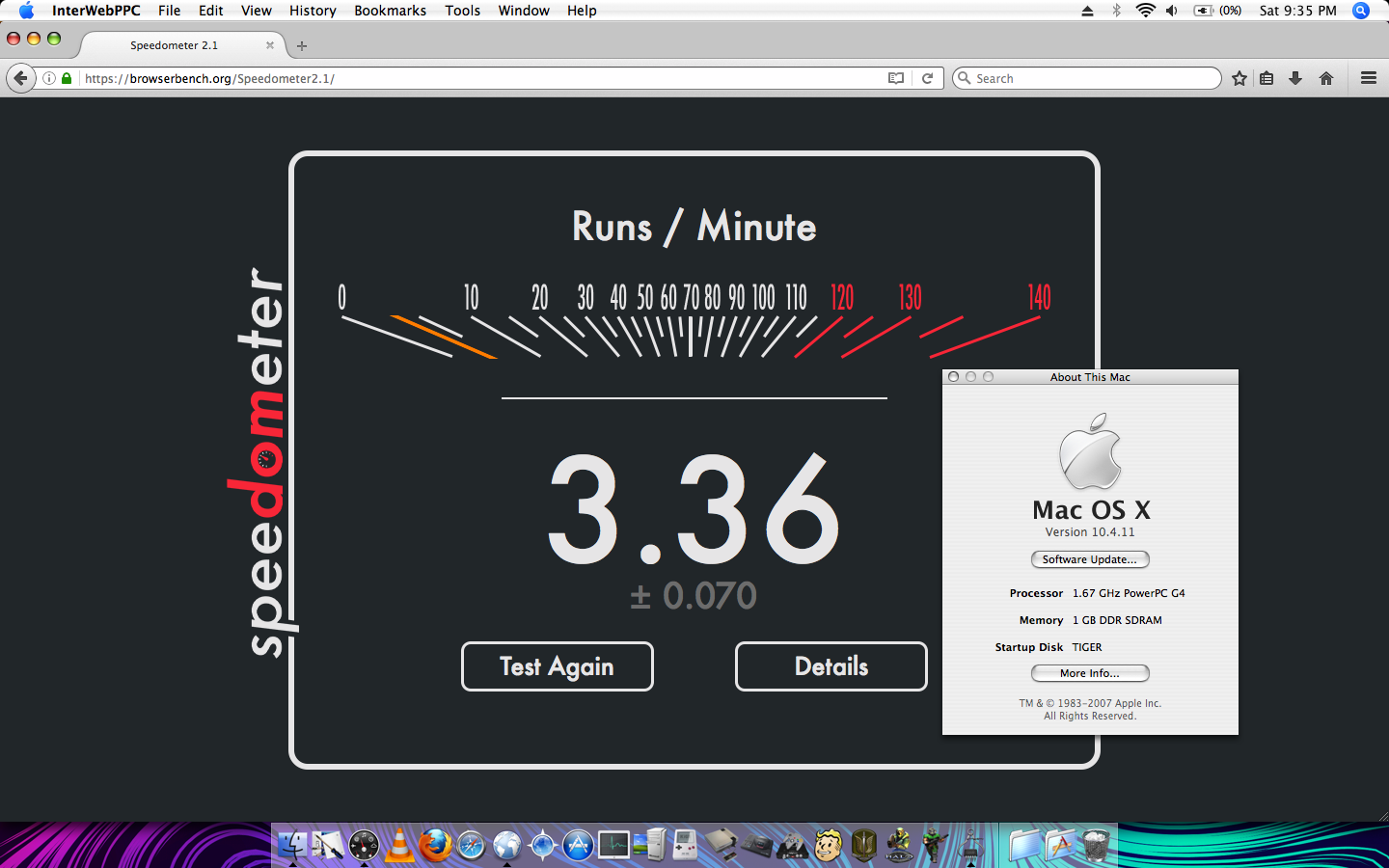The width and height of the screenshot is (1389, 868).
Task: Click the battery status indicator
Action: point(1217,11)
